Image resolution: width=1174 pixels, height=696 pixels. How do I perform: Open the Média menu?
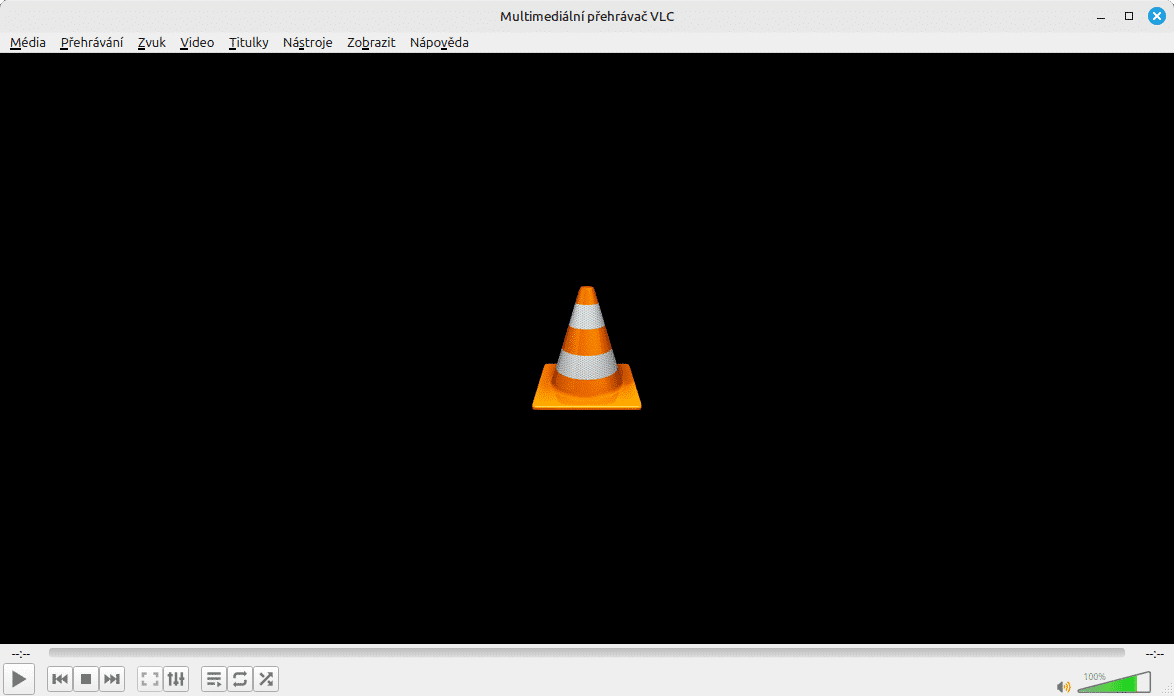pos(27,42)
